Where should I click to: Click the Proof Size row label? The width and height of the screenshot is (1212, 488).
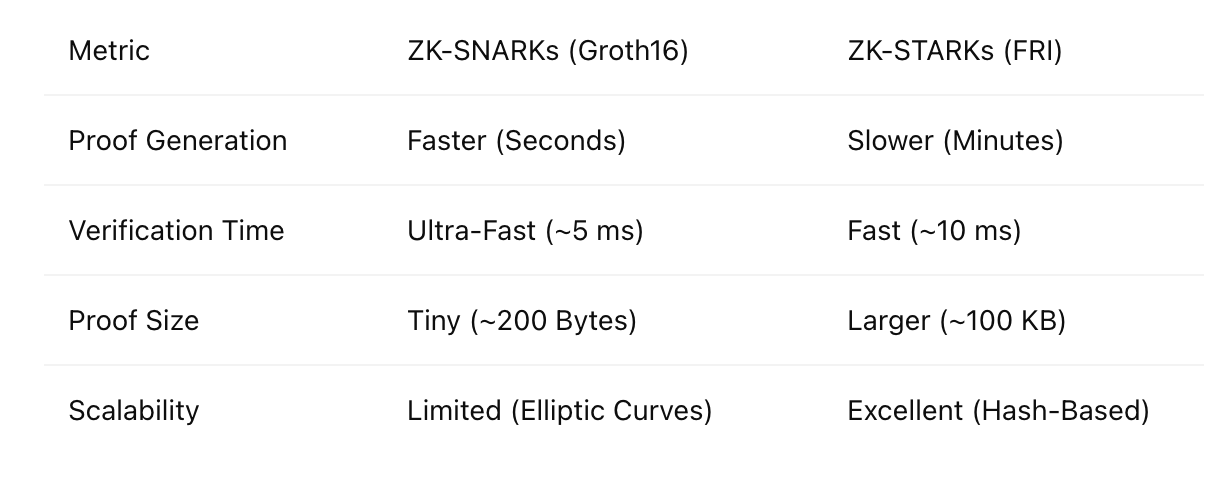pos(133,321)
